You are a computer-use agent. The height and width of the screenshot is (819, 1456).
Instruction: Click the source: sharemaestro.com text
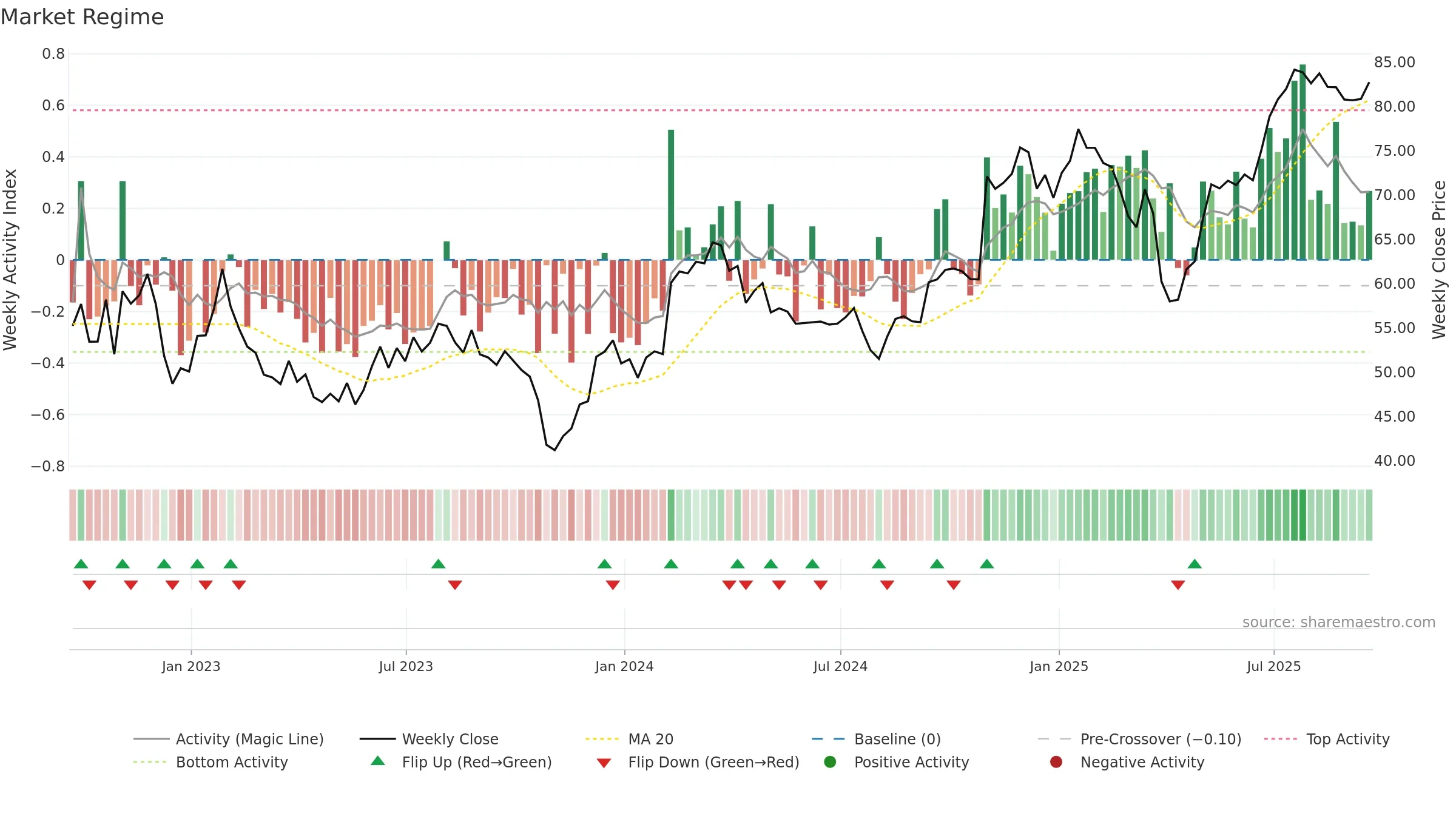[1339, 622]
